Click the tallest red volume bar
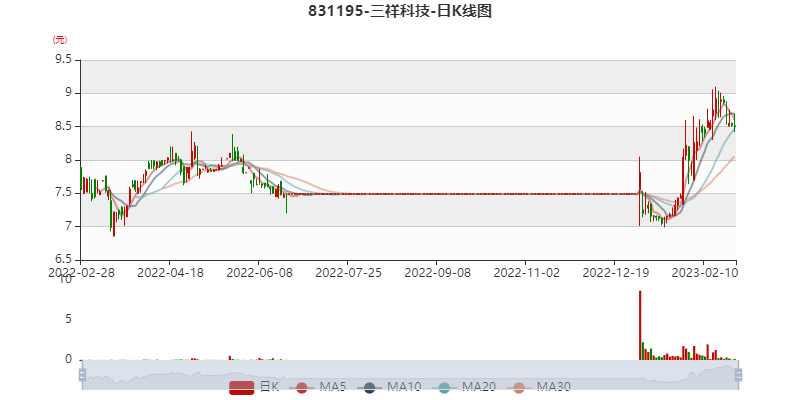 [x=640, y=325]
